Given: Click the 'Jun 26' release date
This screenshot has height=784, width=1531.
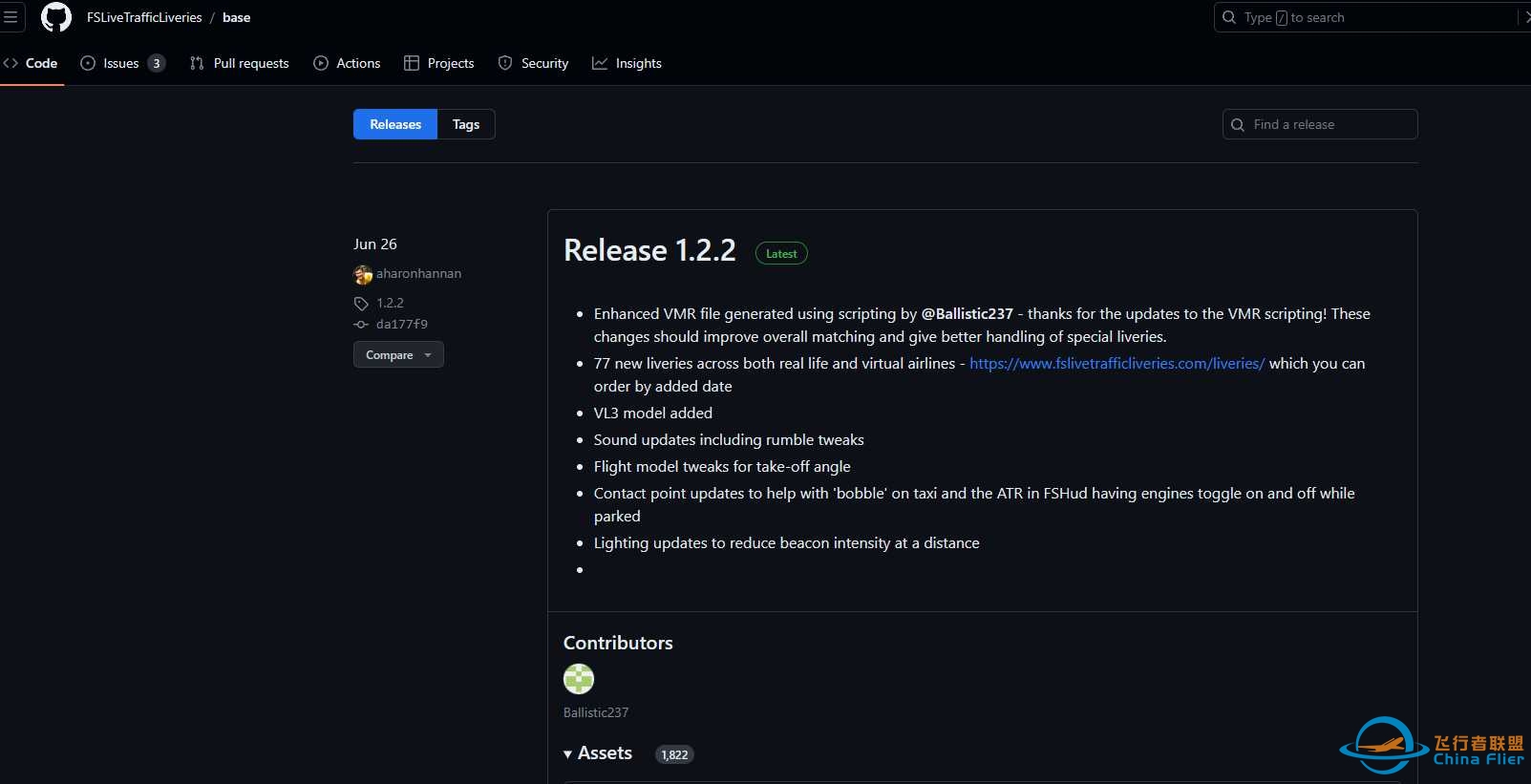Looking at the screenshot, I should pyautogui.click(x=375, y=244).
